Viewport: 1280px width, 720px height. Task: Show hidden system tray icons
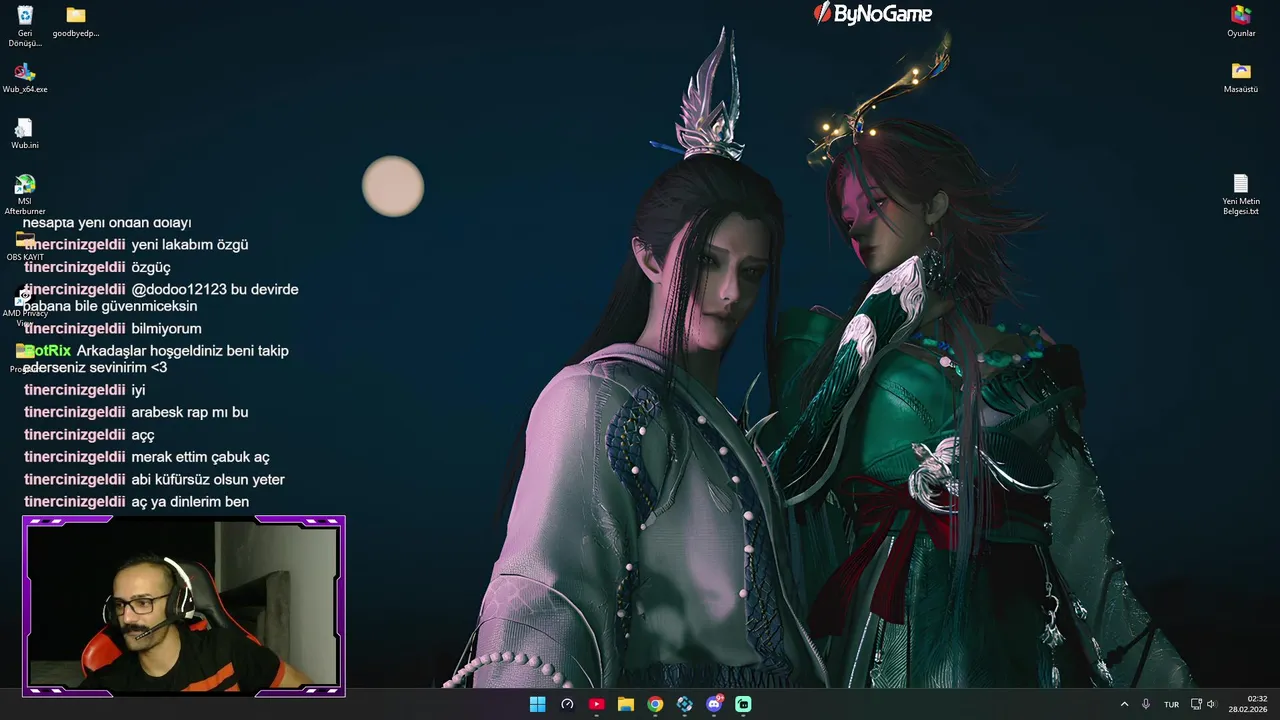pos(1124,704)
